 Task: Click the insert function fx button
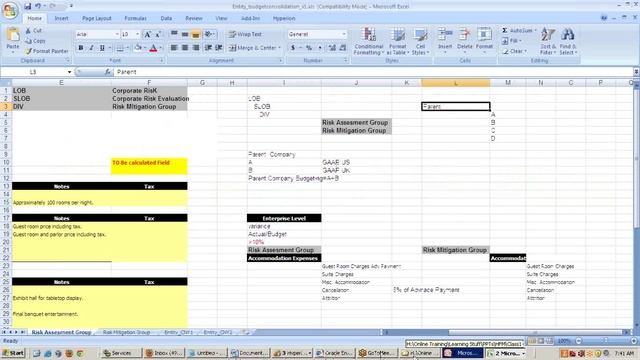[108, 72]
